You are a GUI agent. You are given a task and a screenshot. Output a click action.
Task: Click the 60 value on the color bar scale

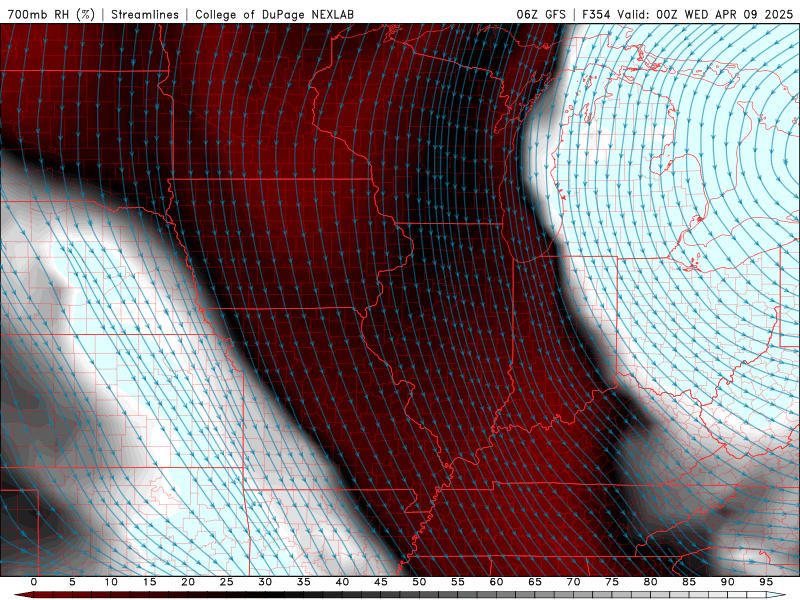(496, 582)
